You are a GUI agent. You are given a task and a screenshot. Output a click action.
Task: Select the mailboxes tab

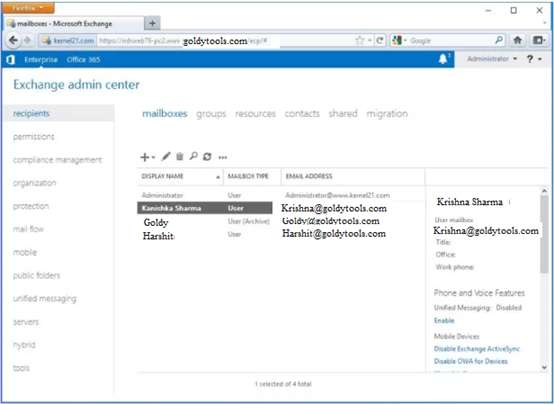click(165, 113)
